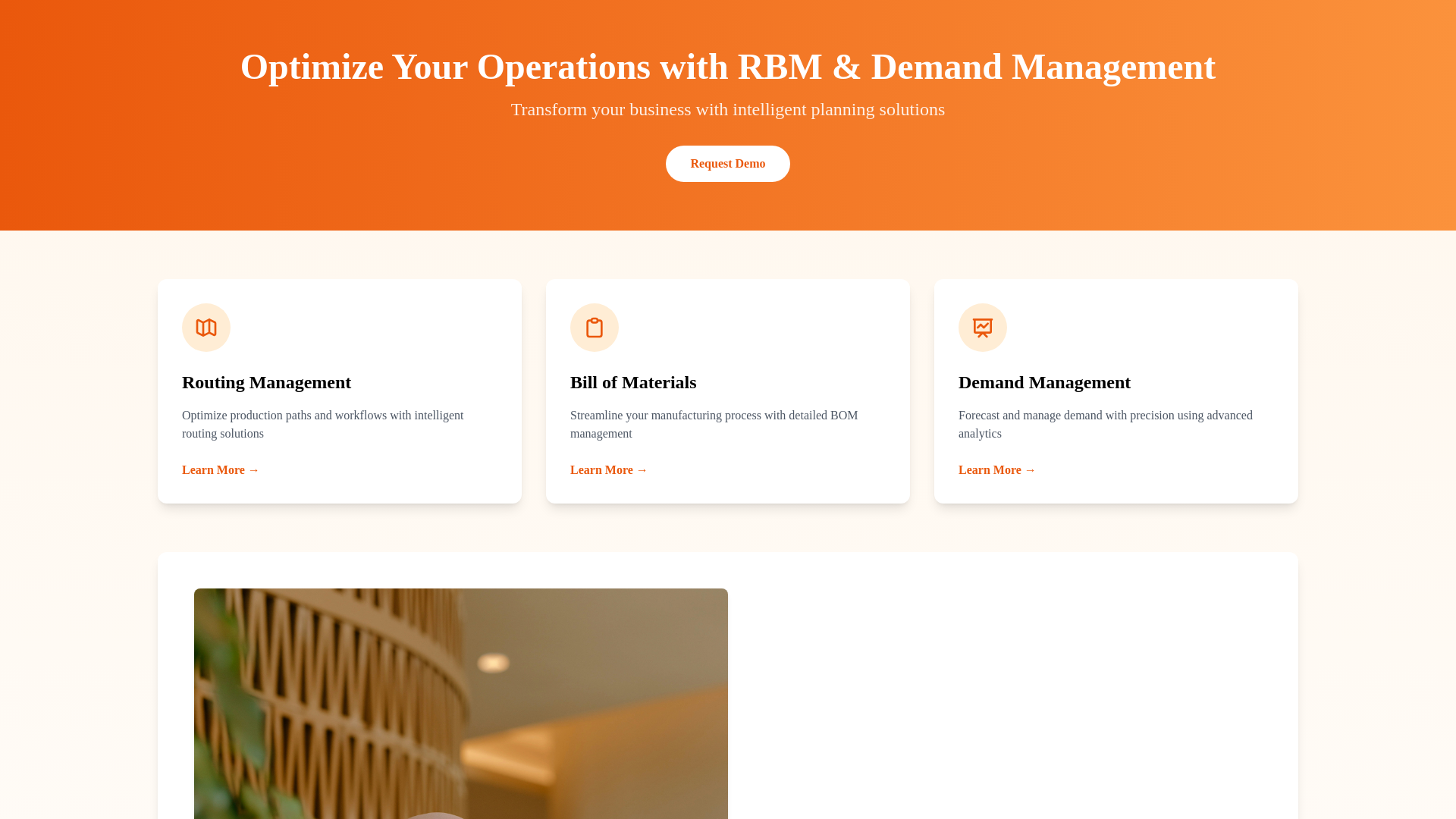Open Learn More under Demand Management
This screenshot has width=1456, height=819.
click(997, 470)
